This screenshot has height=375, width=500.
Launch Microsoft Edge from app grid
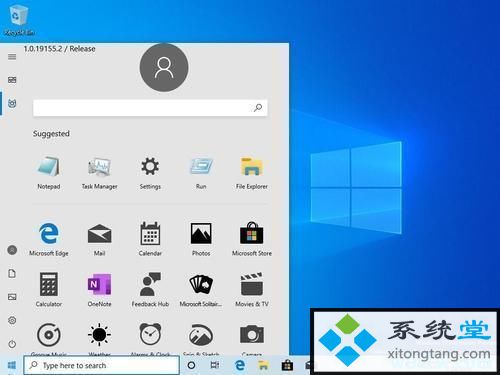(49, 239)
